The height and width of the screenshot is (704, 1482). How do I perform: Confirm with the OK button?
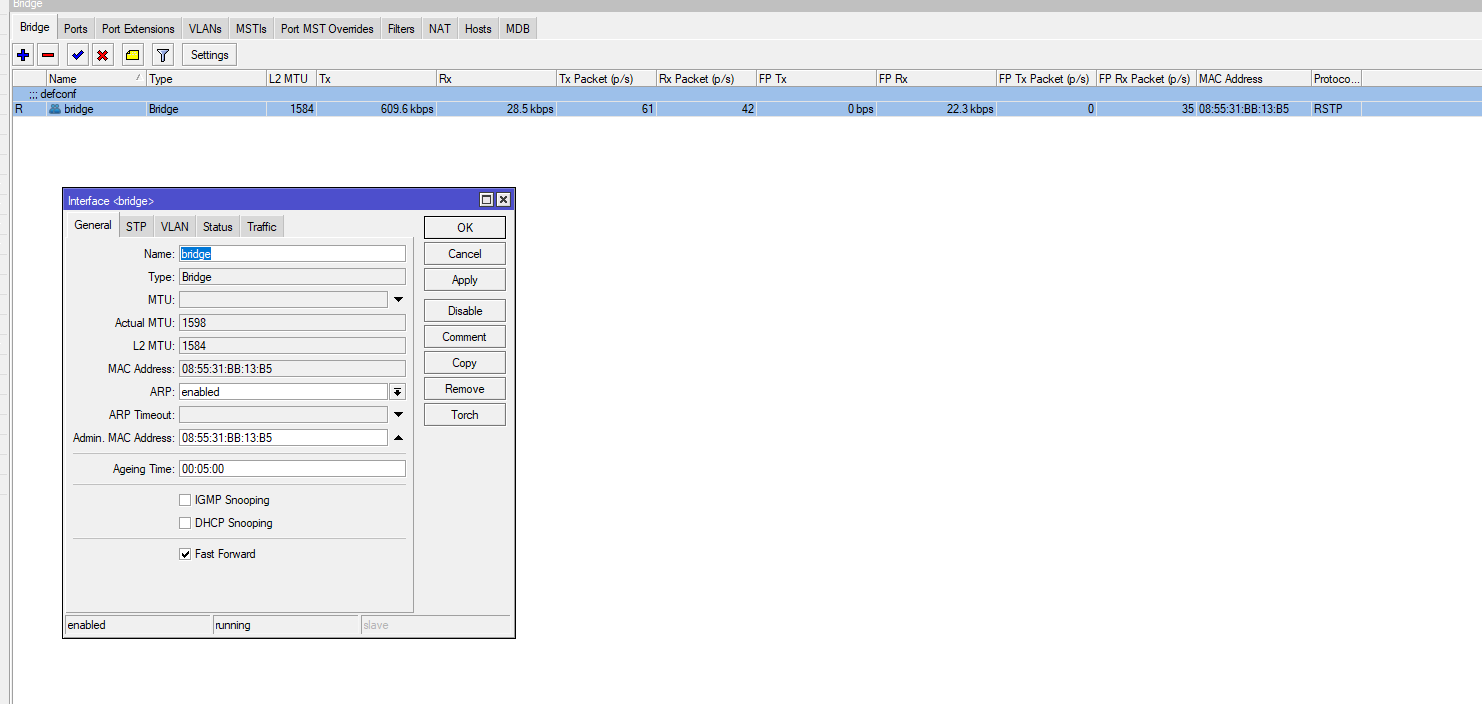click(465, 228)
